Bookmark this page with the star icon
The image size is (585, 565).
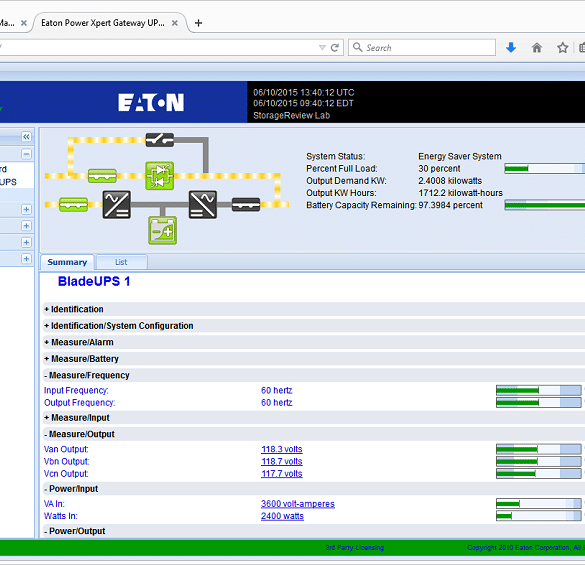click(x=562, y=47)
